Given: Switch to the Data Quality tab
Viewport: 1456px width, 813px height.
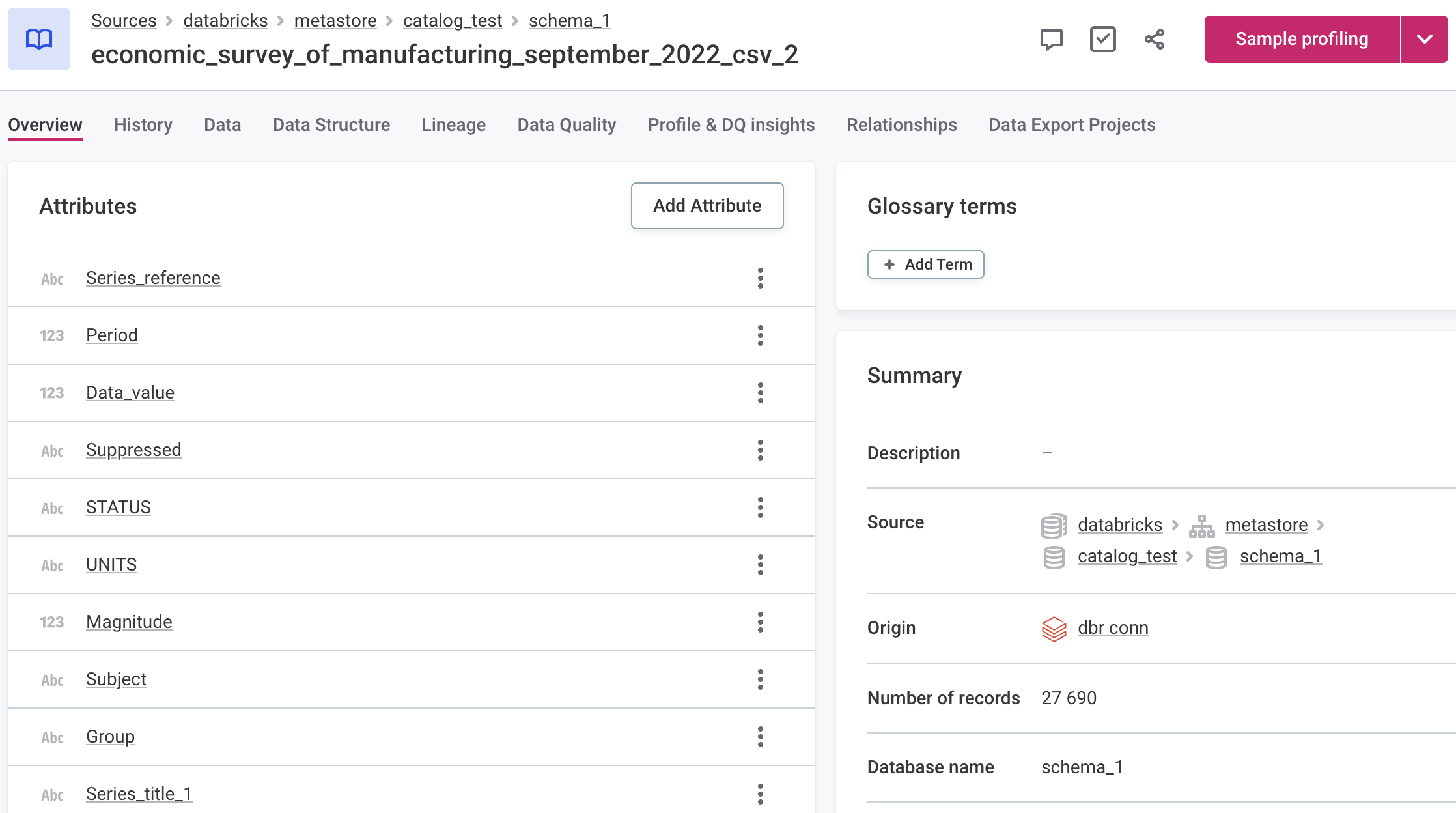Looking at the screenshot, I should pyautogui.click(x=567, y=124).
